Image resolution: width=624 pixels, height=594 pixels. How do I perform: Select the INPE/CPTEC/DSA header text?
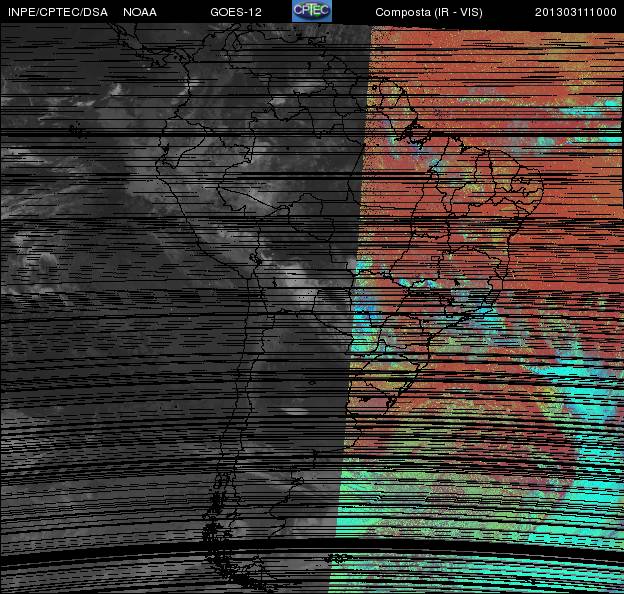coord(58,12)
